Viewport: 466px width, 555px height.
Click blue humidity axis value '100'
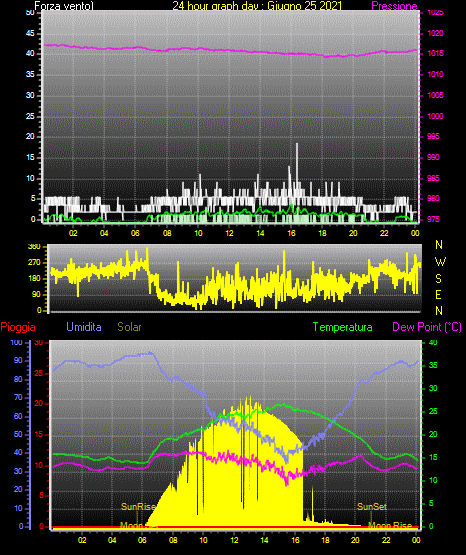[16, 342]
